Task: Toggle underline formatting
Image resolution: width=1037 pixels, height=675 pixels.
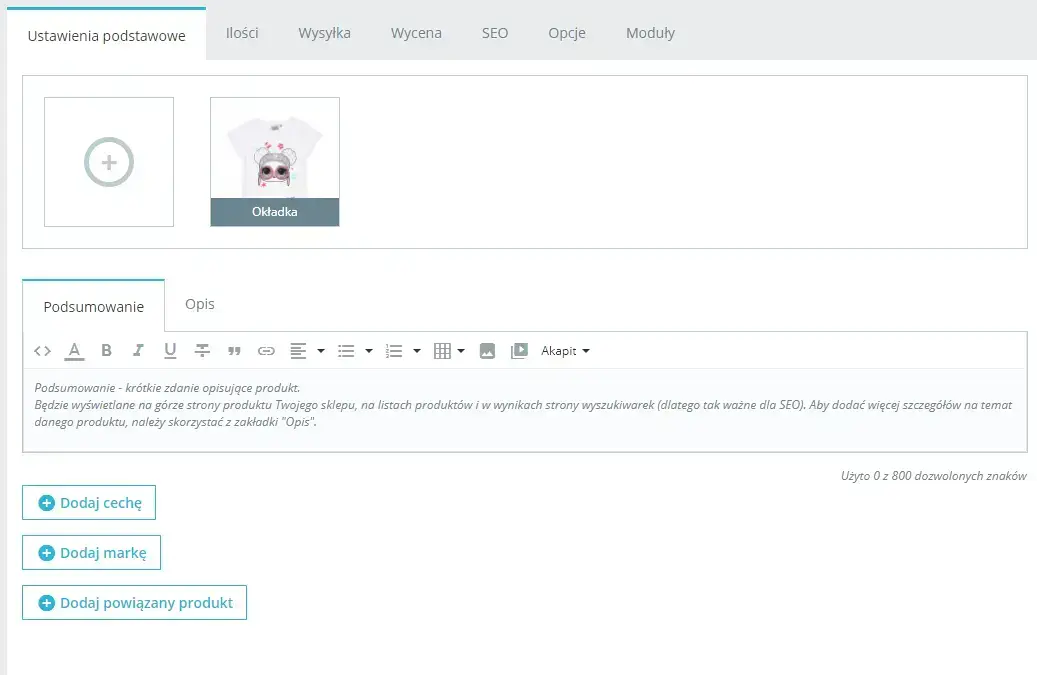Action: pos(170,351)
